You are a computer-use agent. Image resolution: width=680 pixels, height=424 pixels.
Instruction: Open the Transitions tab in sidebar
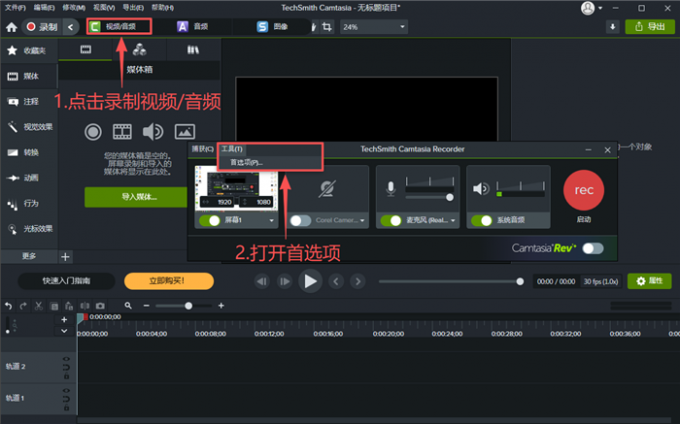(29, 152)
